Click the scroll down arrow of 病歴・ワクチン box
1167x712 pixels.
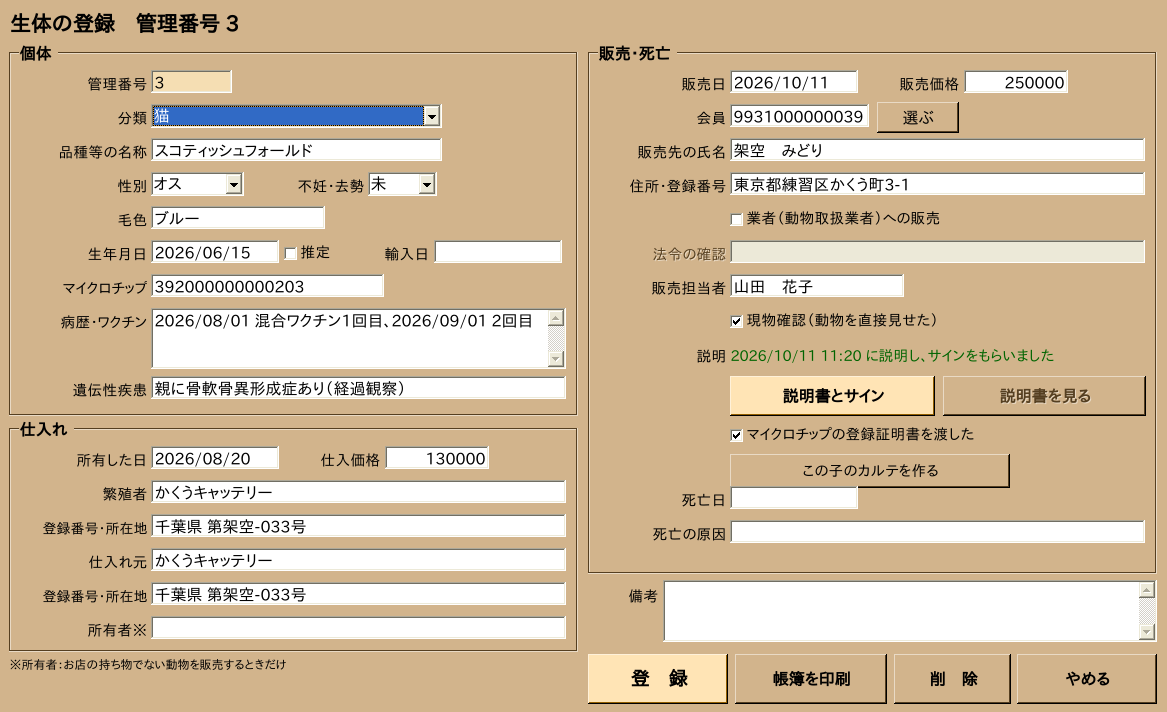tap(556, 359)
